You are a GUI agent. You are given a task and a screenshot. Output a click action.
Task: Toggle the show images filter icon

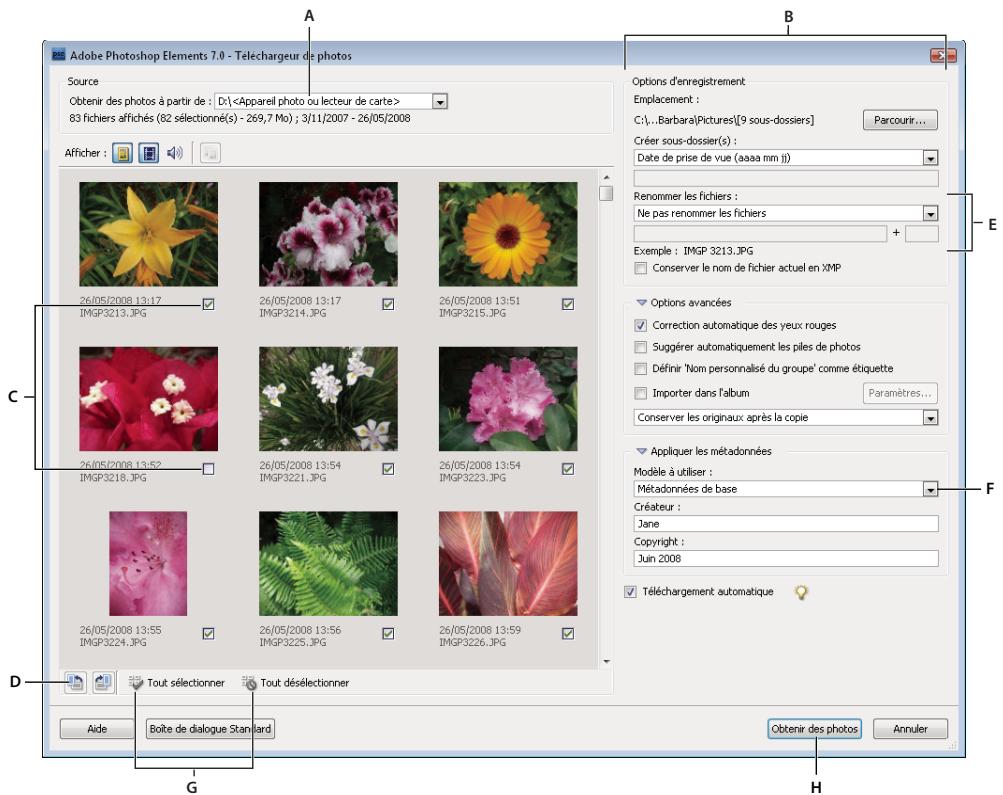(x=122, y=153)
